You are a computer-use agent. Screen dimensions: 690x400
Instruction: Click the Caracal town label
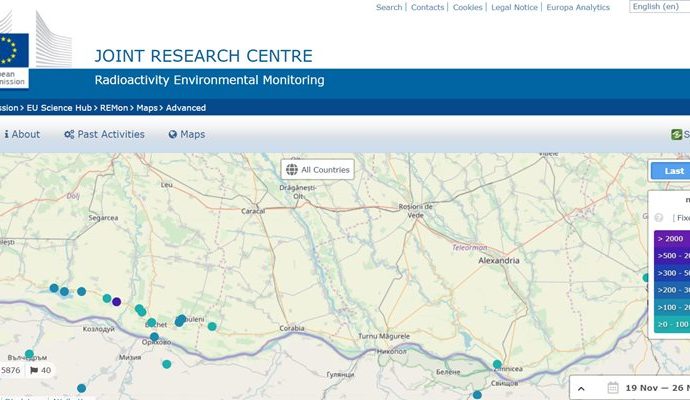[253, 211]
